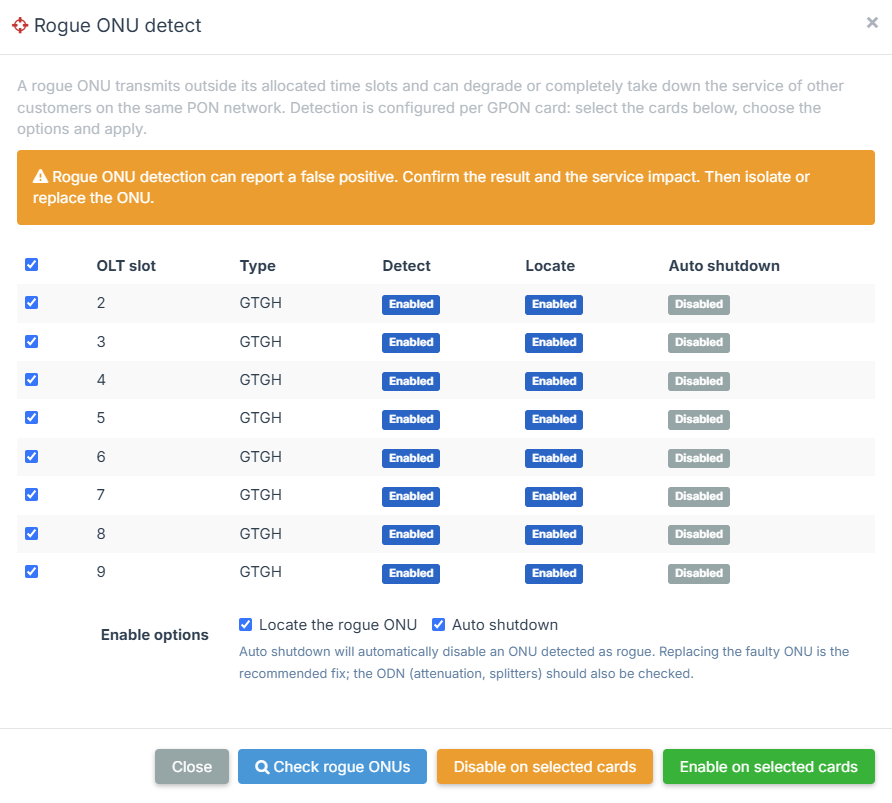Click the 'Detect' column header
Screen dimensions: 892x803
pos(406,266)
